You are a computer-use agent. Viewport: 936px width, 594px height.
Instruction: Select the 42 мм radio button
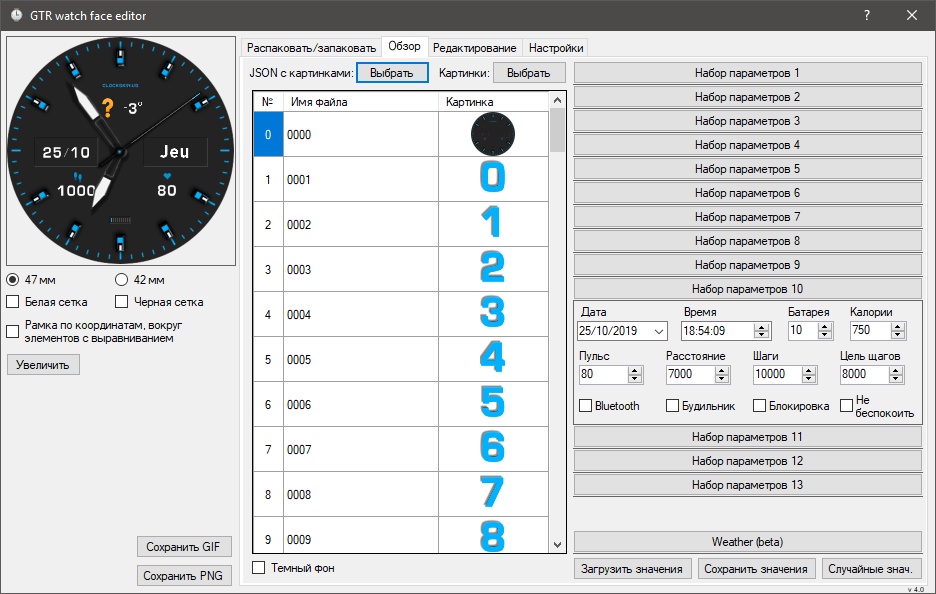pos(122,280)
